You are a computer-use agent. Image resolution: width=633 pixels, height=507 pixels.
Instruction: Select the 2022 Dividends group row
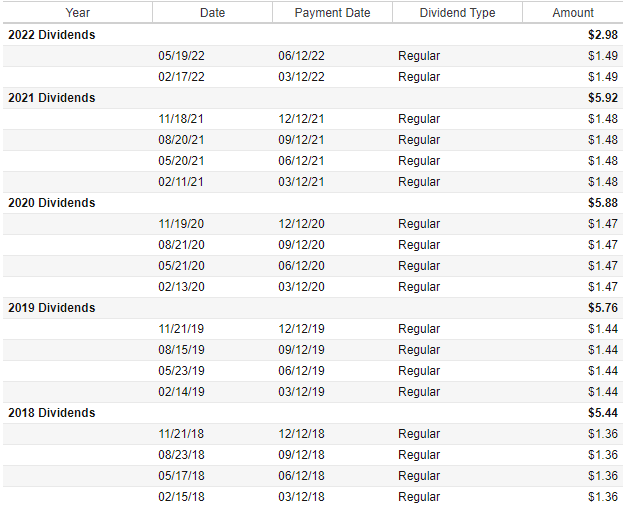(52, 35)
